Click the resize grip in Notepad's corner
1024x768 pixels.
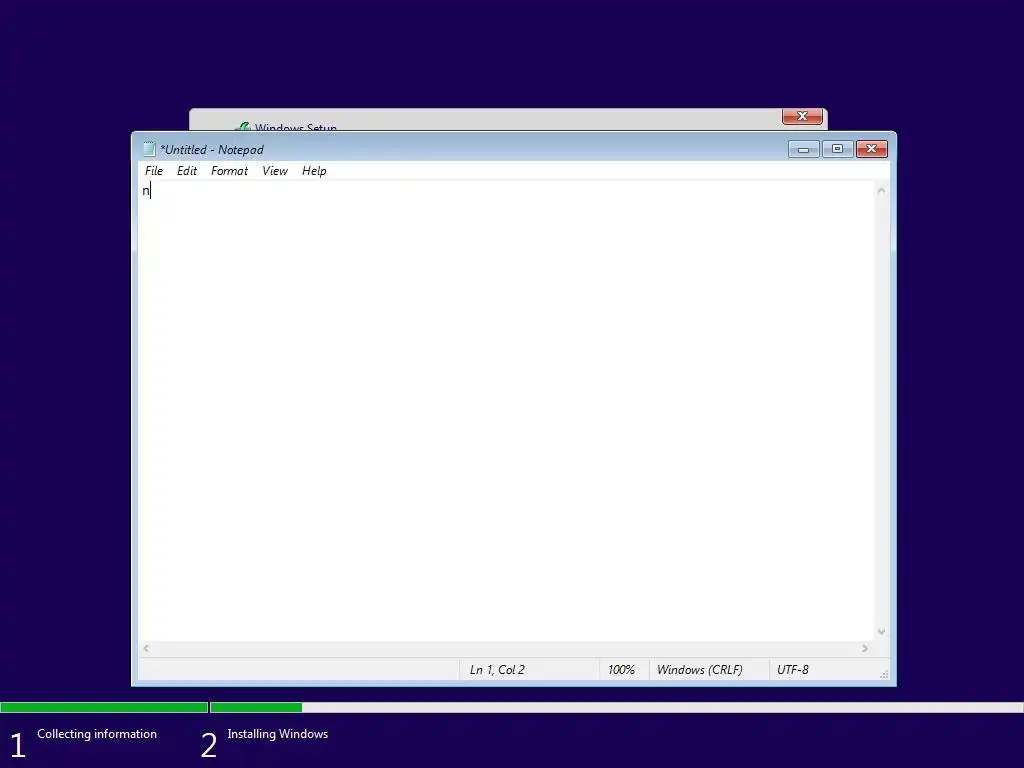coord(884,675)
